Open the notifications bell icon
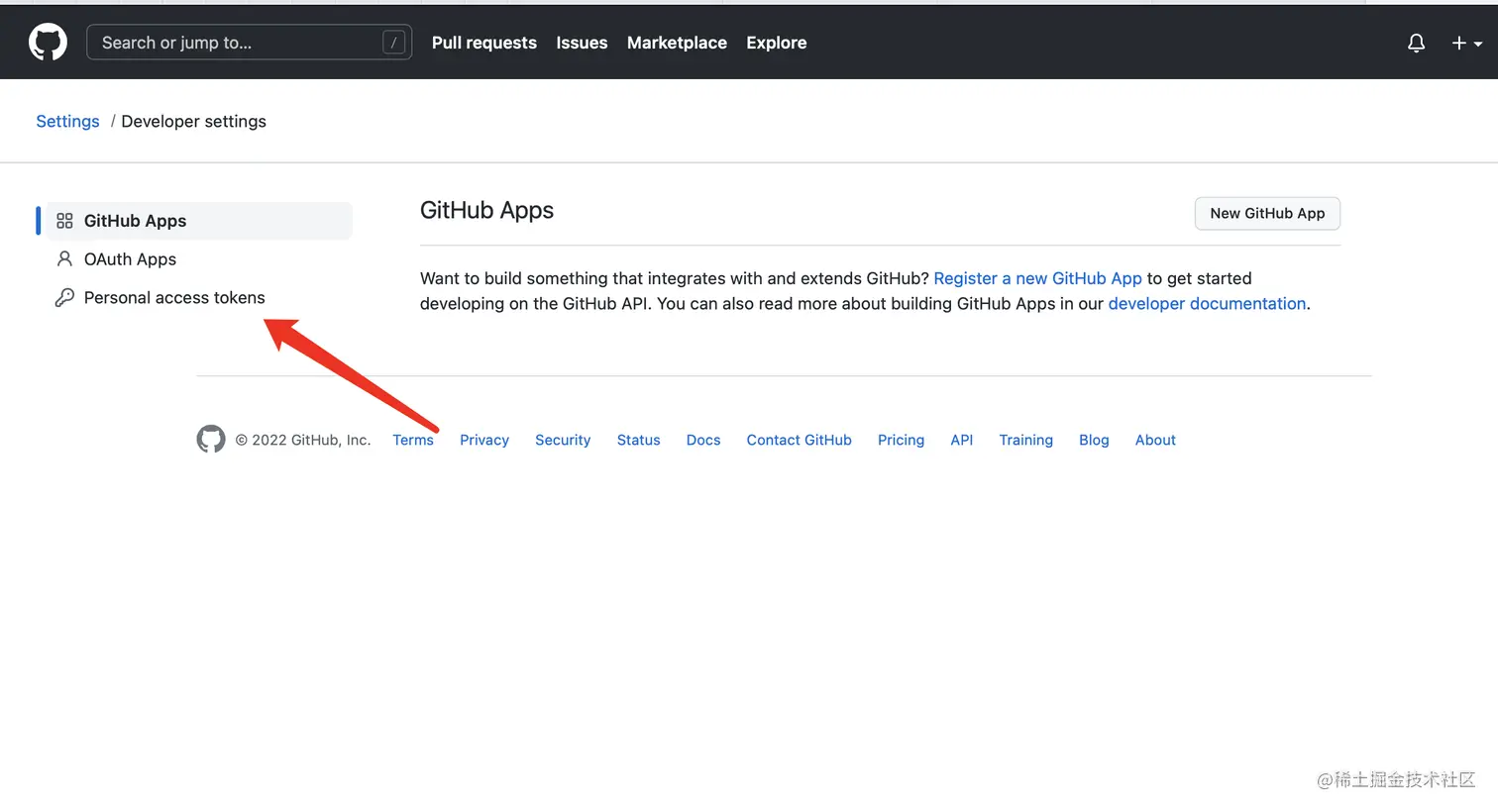The height and width of the screenshot is (812, 1498). [x=1417, y=43]
